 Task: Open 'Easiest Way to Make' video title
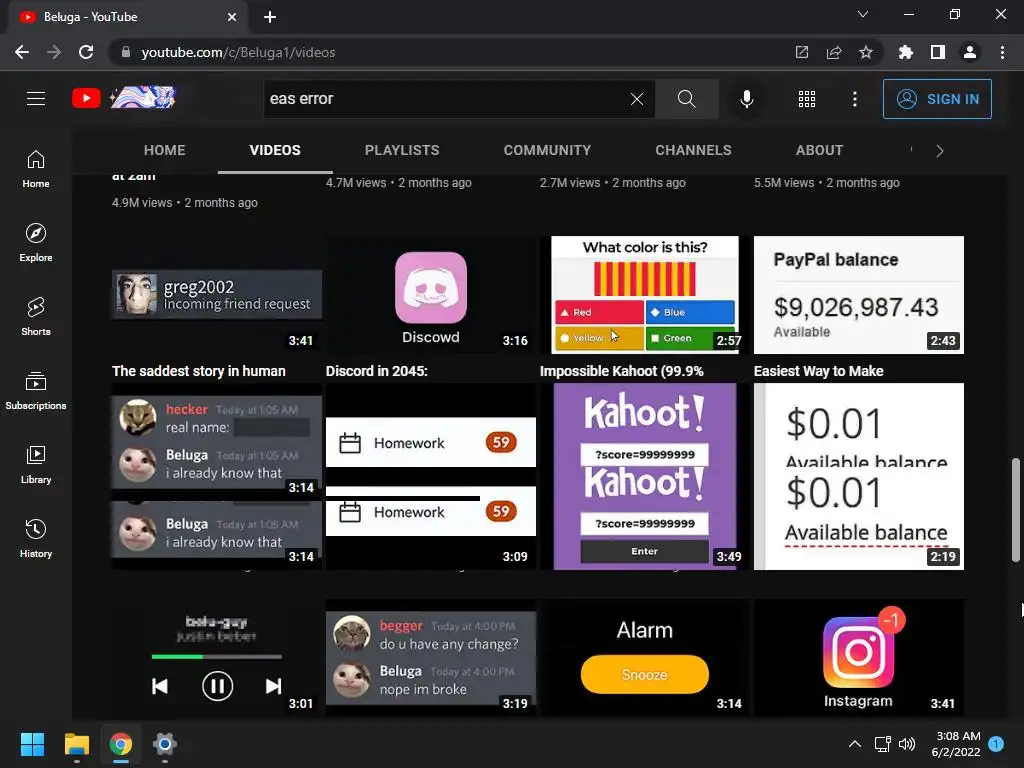(818, 371)
